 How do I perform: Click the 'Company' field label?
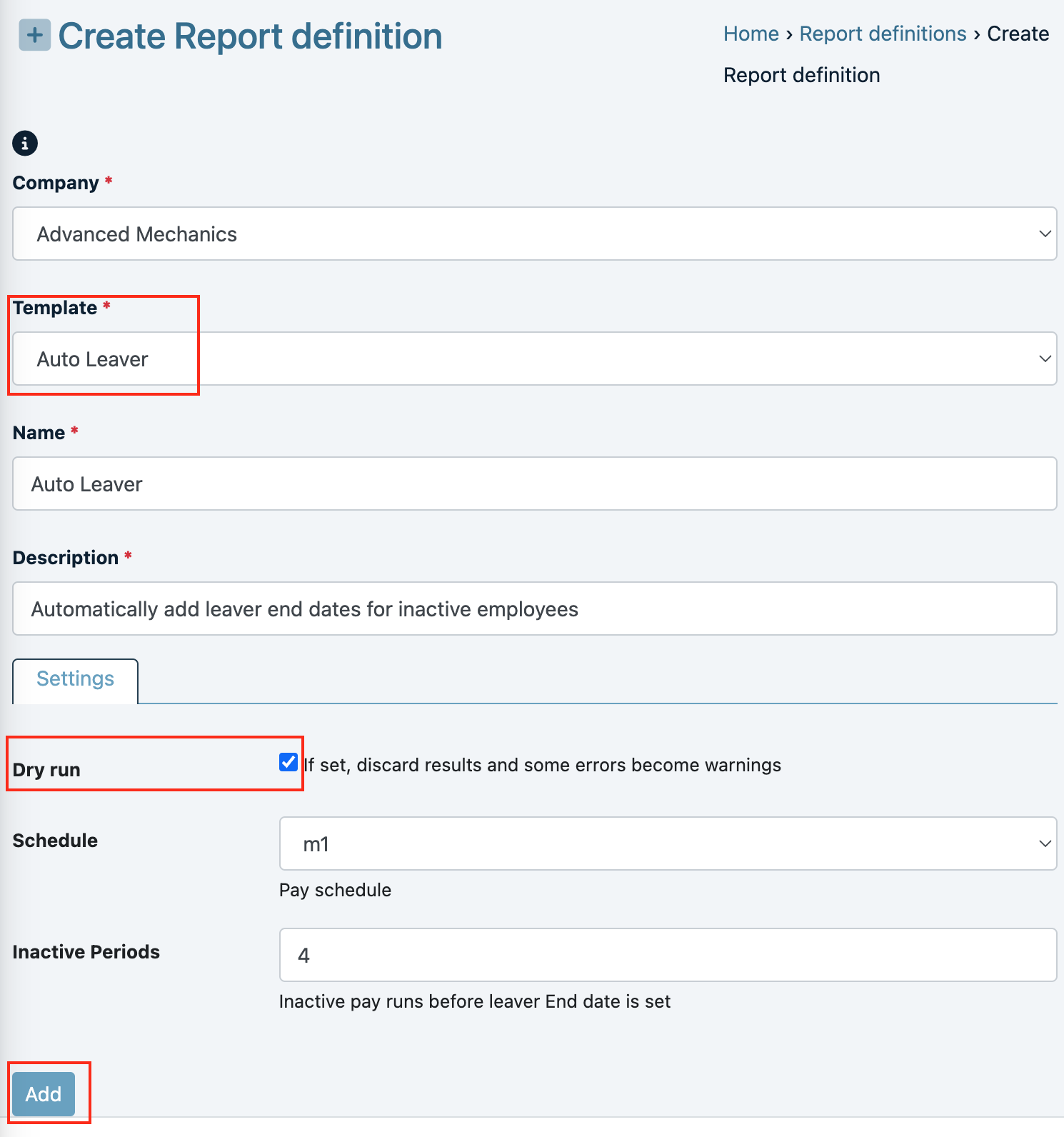56,183
